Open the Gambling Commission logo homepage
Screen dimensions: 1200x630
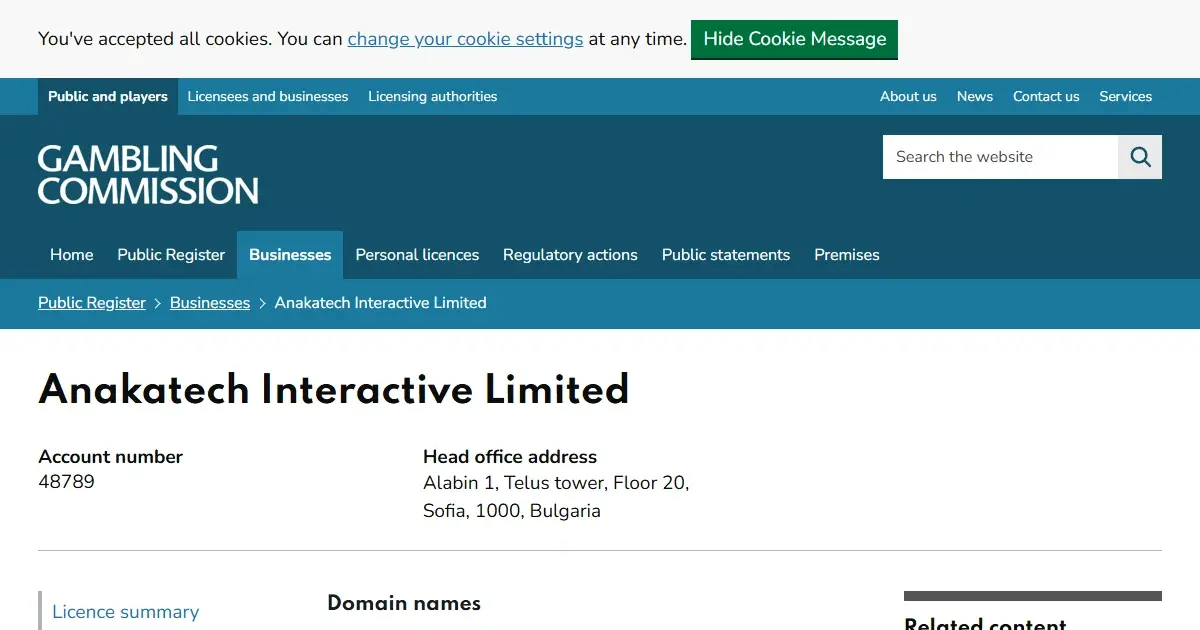[148, 175]
